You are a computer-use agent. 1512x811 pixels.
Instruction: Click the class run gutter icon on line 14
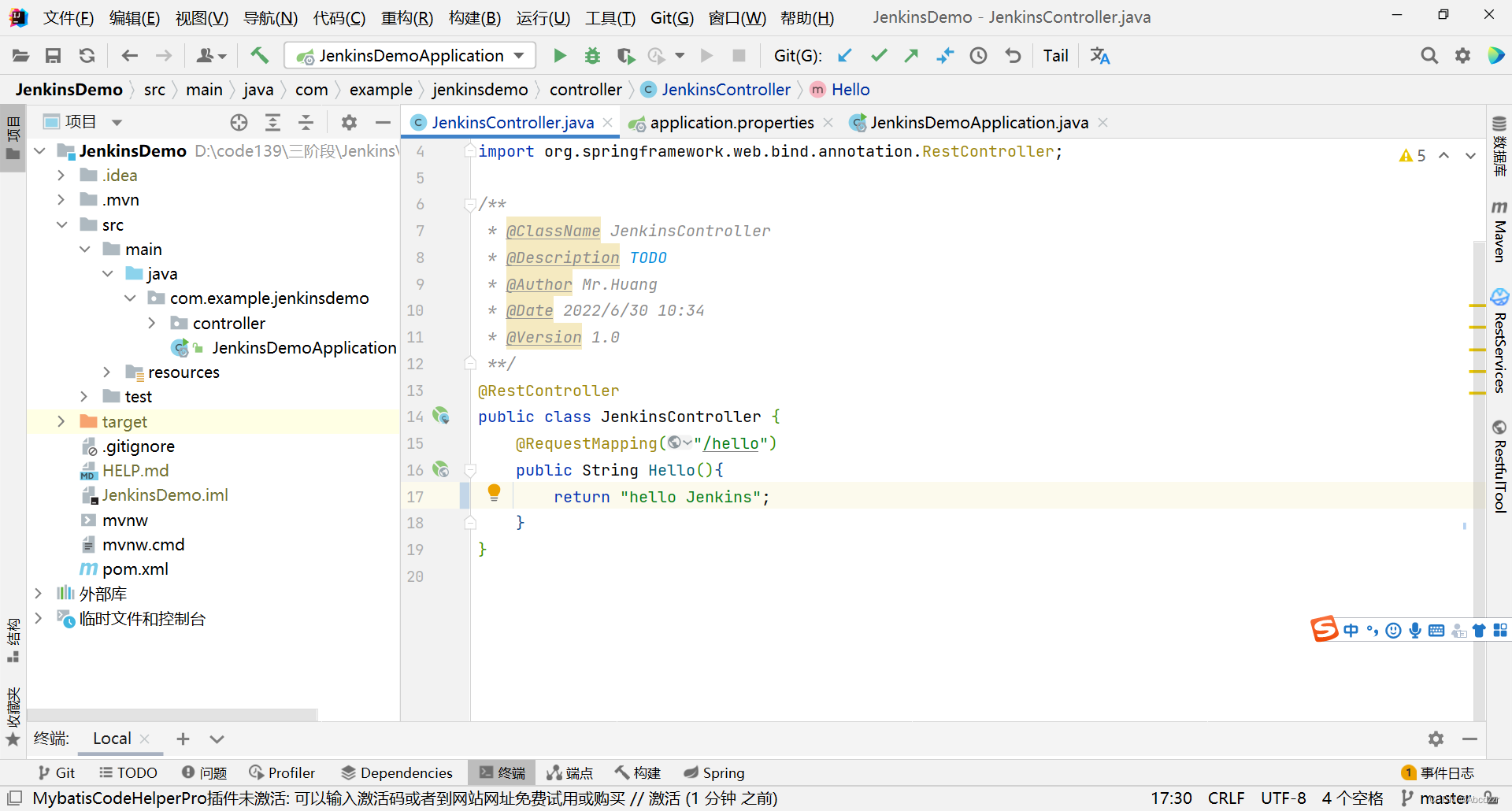[441, 416]
